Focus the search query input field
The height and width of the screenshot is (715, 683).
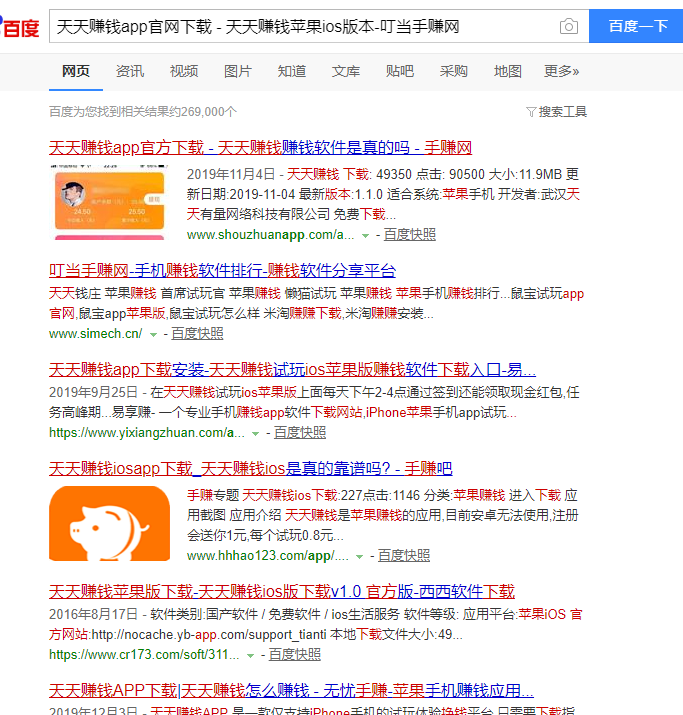[x=303, y=26]
